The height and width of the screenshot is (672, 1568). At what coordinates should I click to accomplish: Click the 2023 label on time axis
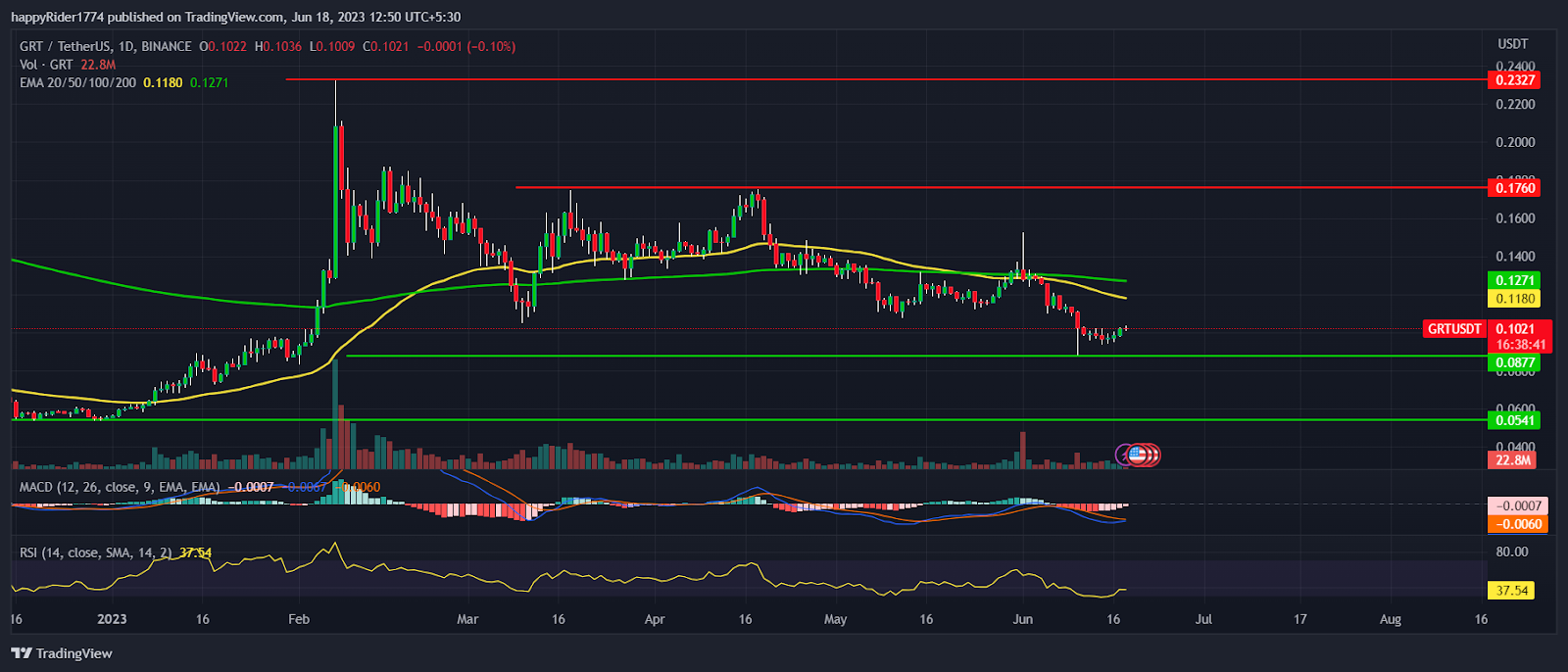tap(113, 619)
